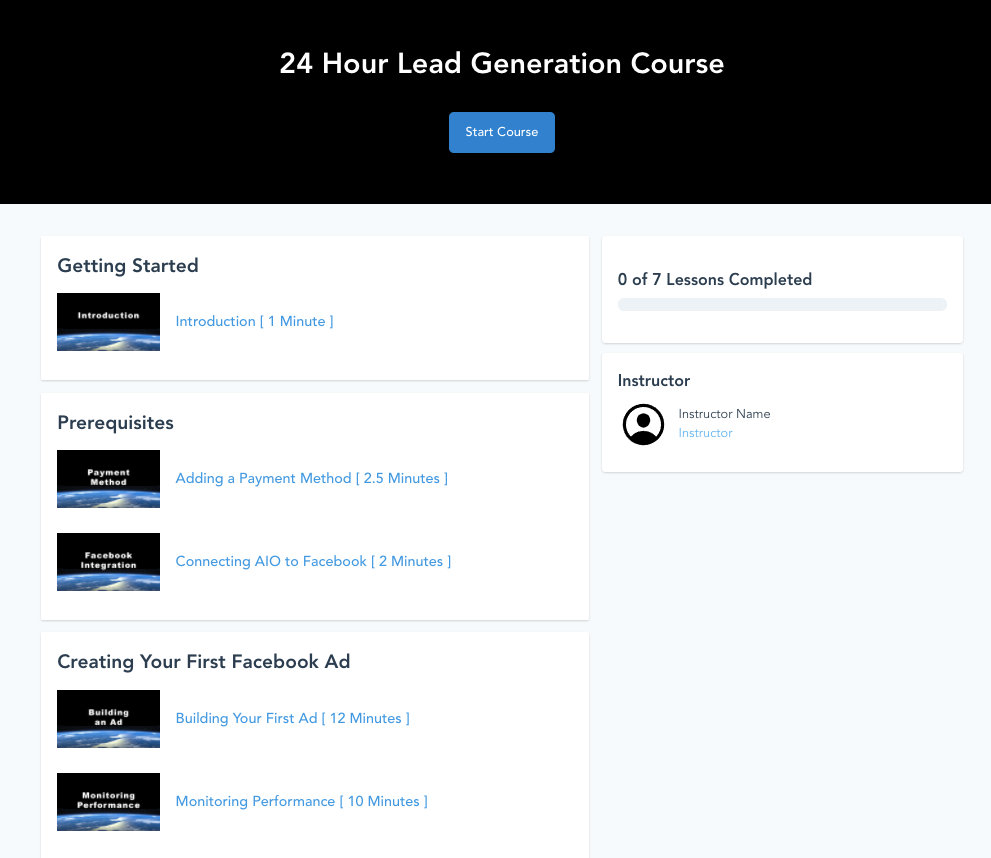The image size is (991, 858).
Task: Click the Instructor card heading
Action: [654, 380]
